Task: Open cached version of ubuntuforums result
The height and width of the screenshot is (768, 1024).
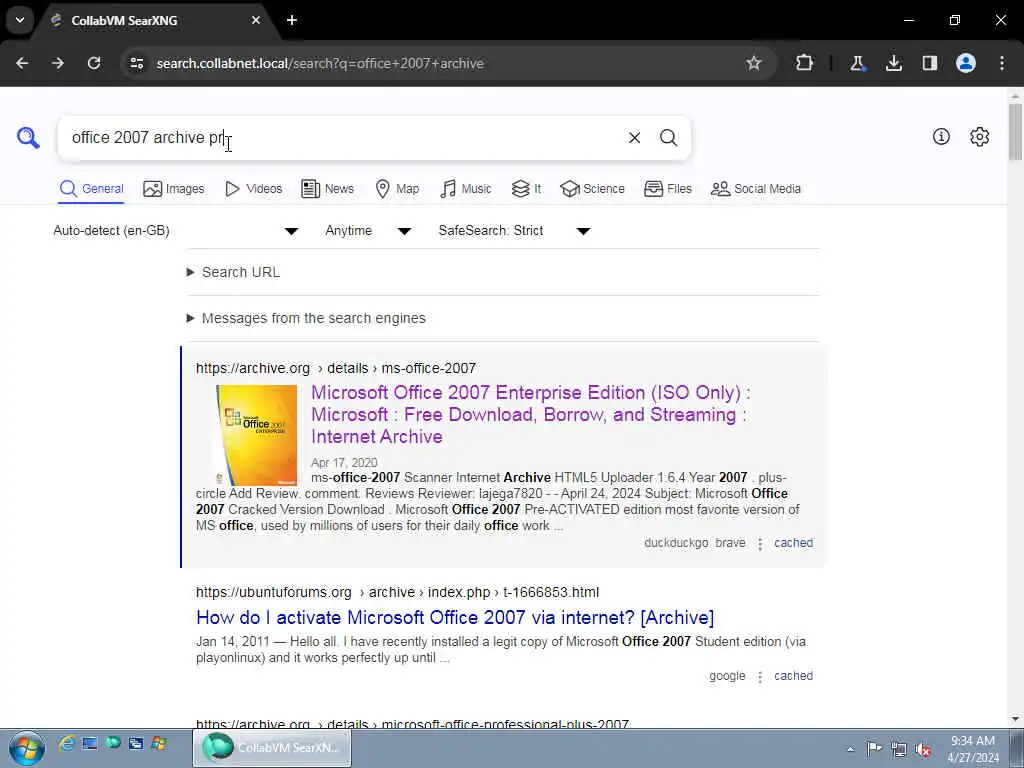Action: 793,676
